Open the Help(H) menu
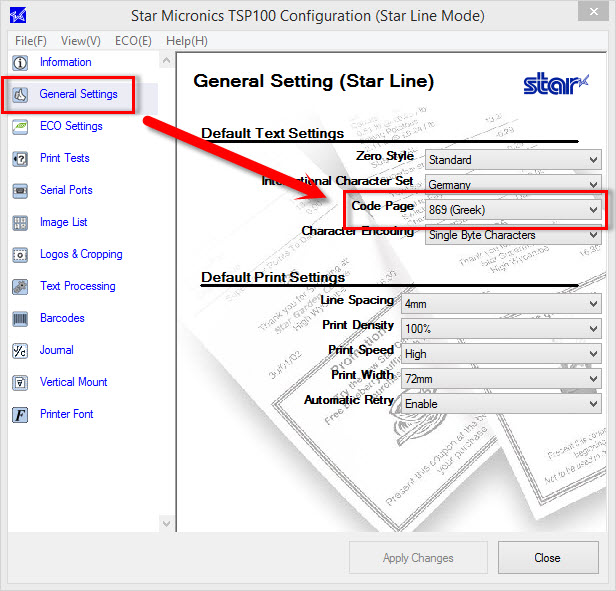 click(x=187, y=41)
